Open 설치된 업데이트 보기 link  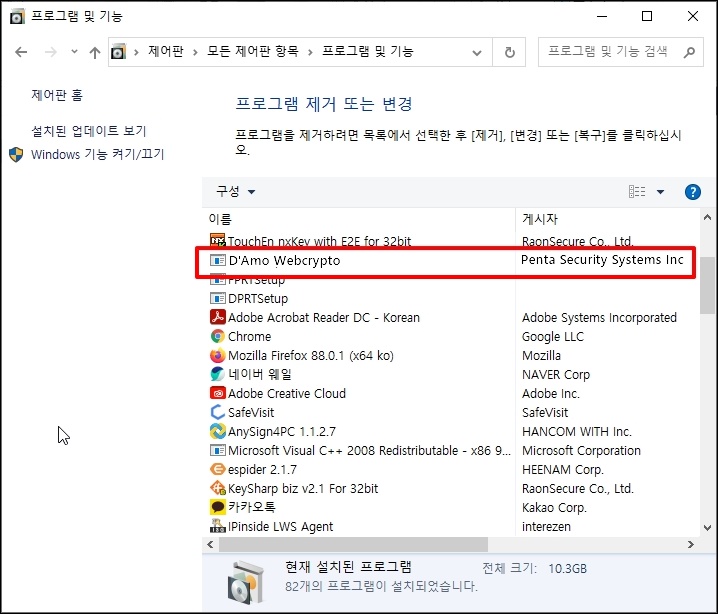pos(88,131)
